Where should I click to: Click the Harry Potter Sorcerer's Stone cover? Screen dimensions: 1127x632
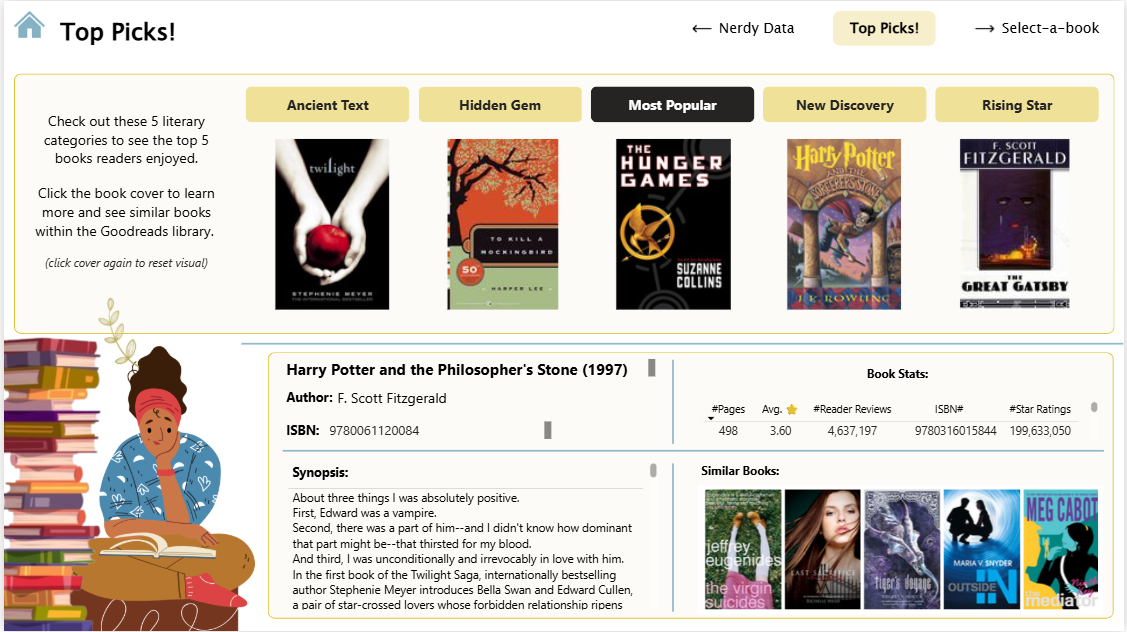844,224
